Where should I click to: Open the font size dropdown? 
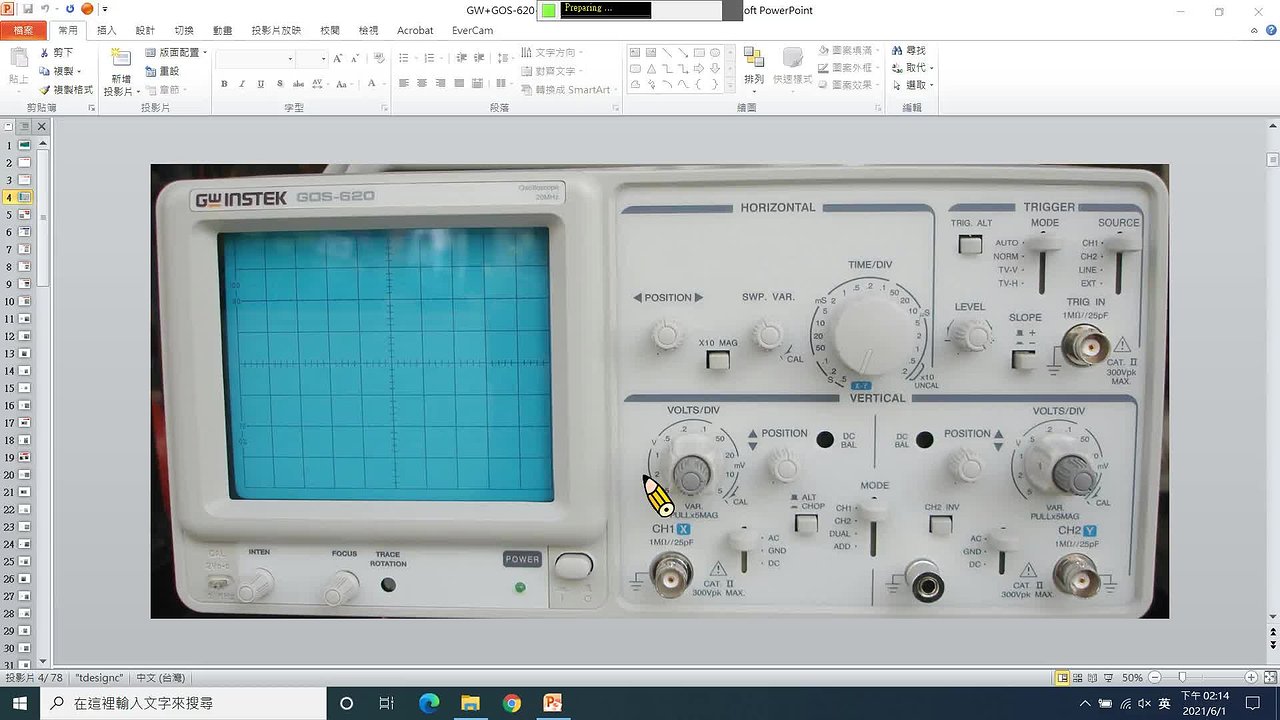pos(323,59)
